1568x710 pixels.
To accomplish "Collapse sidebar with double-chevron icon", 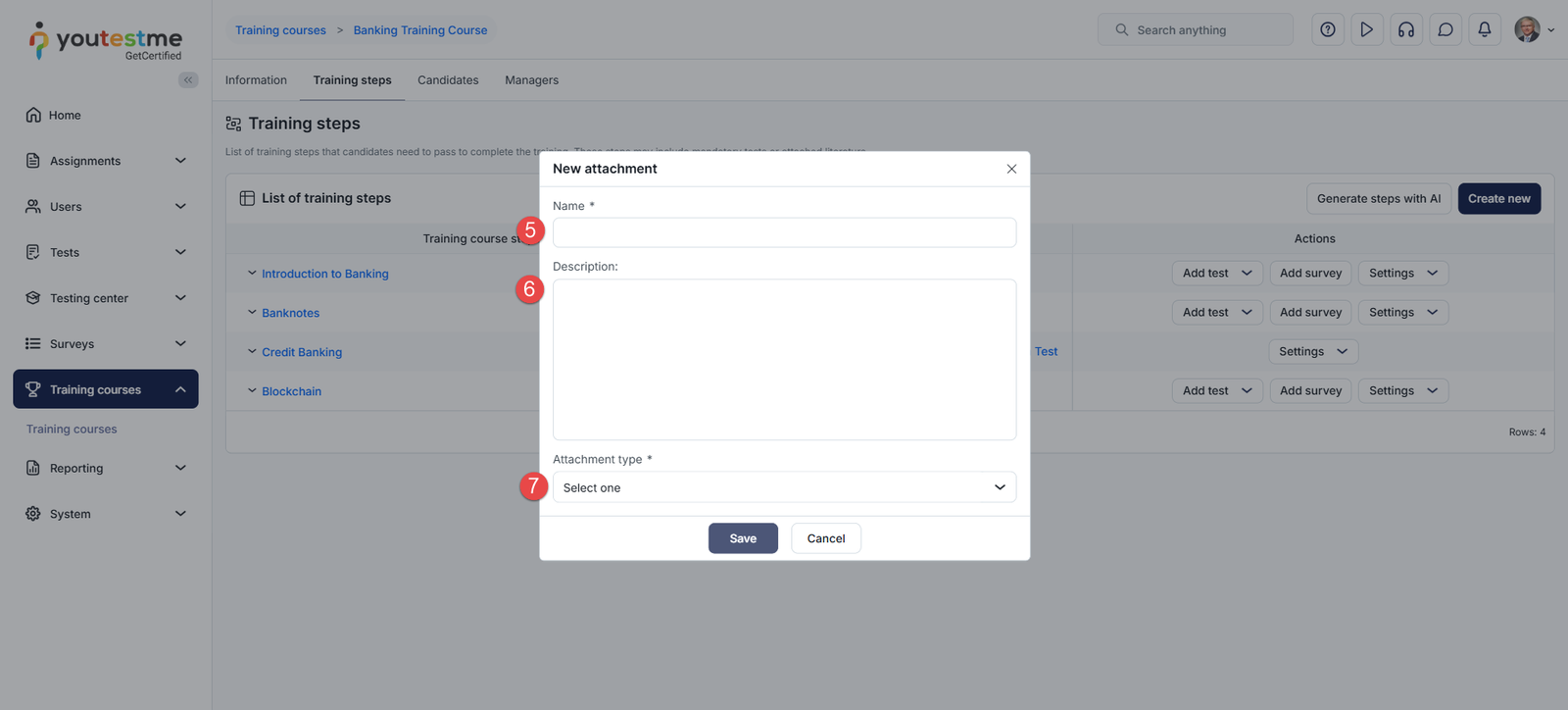I will pyautogui.click(x=188, y=79).
